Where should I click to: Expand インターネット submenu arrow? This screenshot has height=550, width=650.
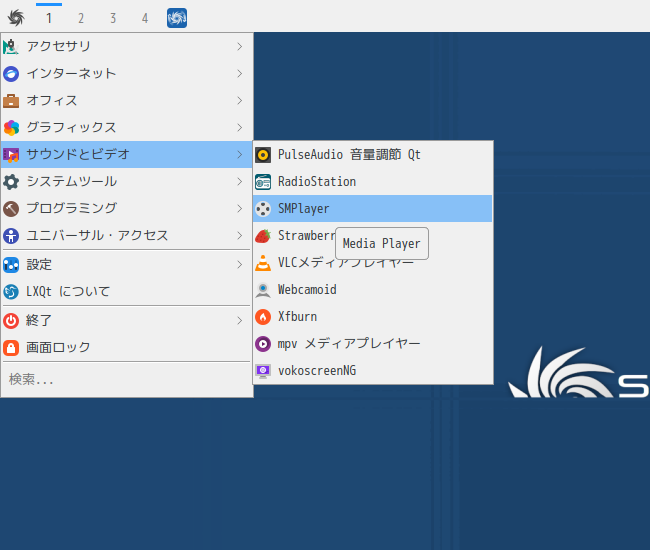pos(240,74)
